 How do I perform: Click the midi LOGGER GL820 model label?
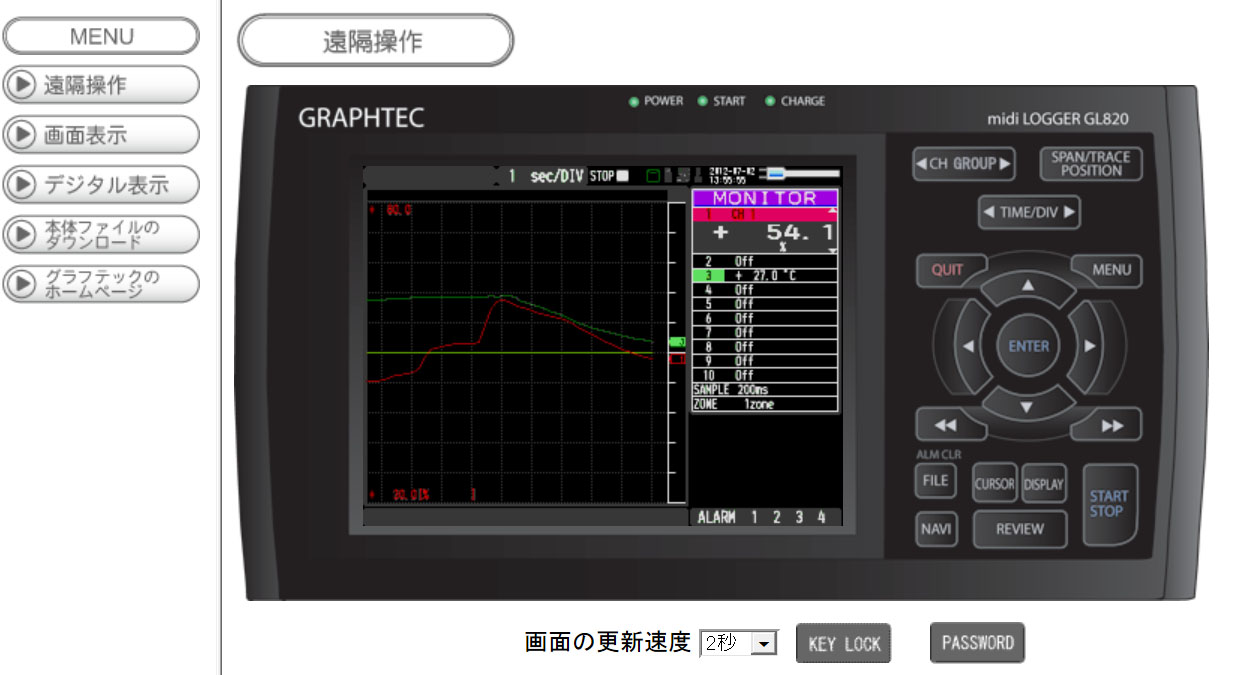(x=1058, y=119)
